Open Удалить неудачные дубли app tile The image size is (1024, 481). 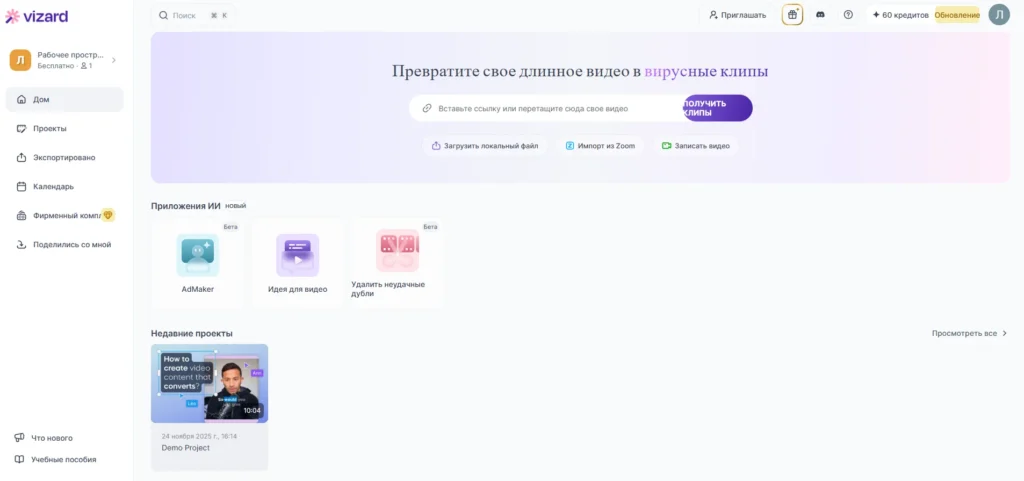(397, 262)
